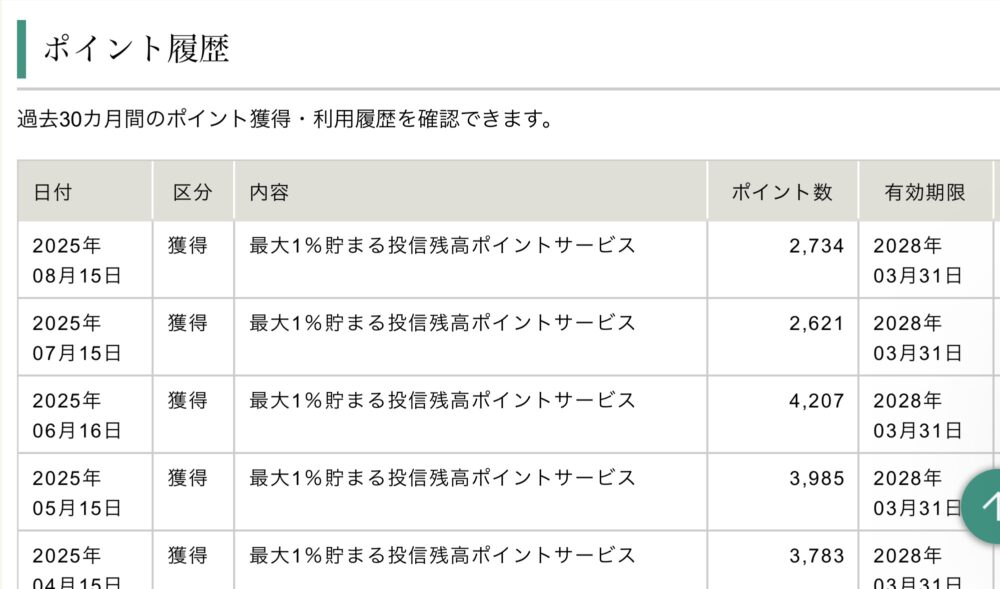This screenshot has width=1000, height=589.
Task: Click the 2,621 points value
Action: tap(816, 324)
